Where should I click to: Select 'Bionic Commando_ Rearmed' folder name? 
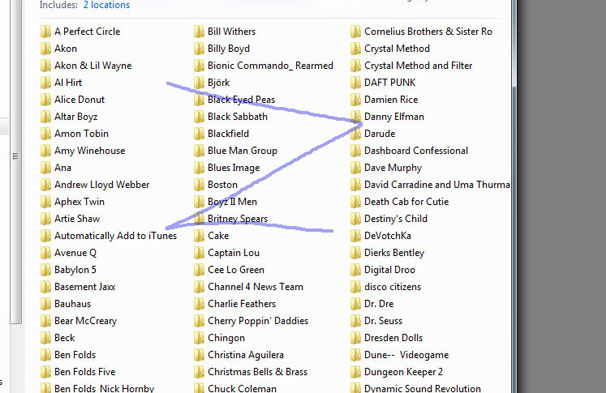tap(270, 66)
